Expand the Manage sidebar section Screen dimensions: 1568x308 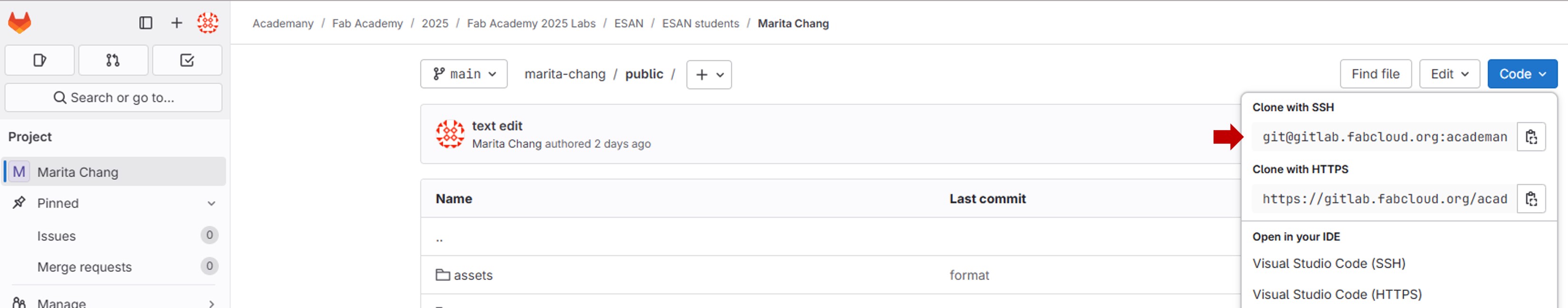coord(211,302)
